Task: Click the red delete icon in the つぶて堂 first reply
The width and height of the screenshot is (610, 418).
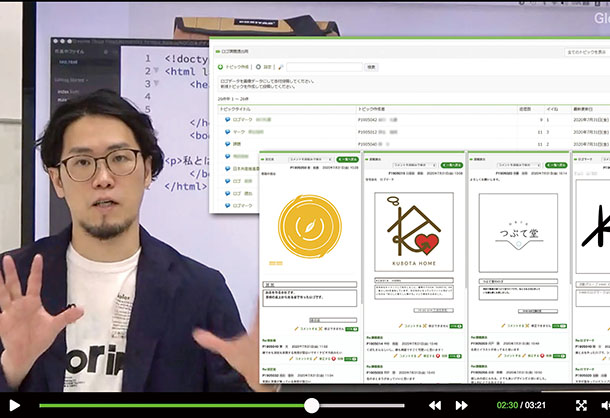Action: click(542, 356)
